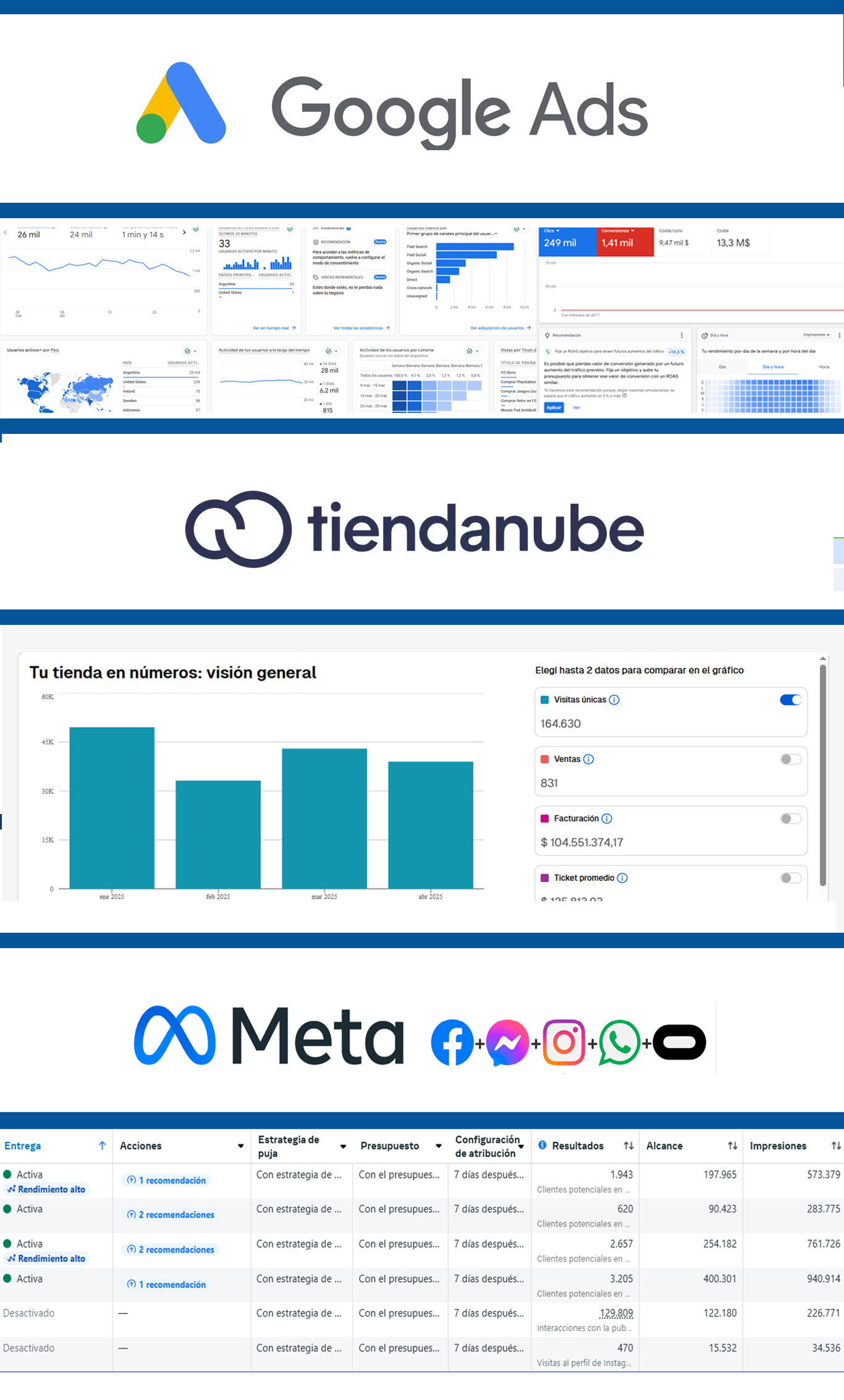Image resolution: width=844 pixels, height=1400 pixels.
Task: Enable the Facturación toggle switch
Action: [791, 818]
